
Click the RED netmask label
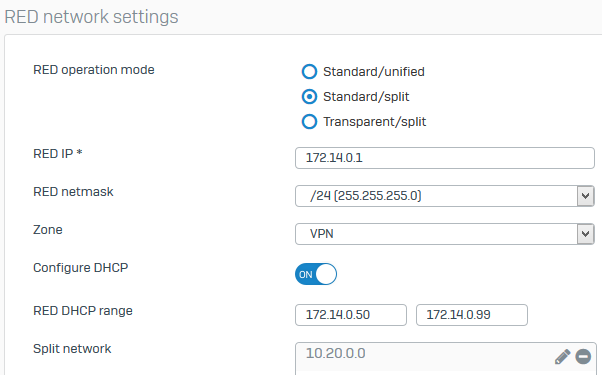click(x=73, y=192)
